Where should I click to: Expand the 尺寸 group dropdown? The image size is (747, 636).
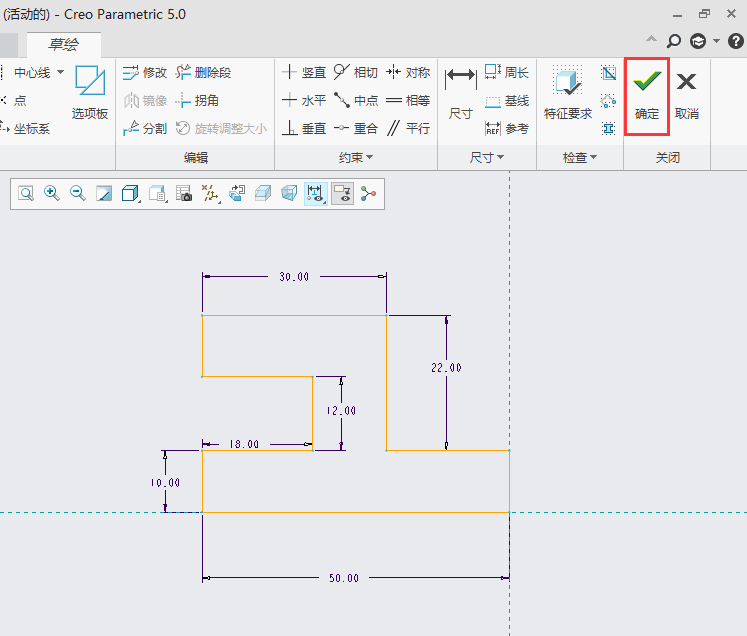(x=487, y=158)
